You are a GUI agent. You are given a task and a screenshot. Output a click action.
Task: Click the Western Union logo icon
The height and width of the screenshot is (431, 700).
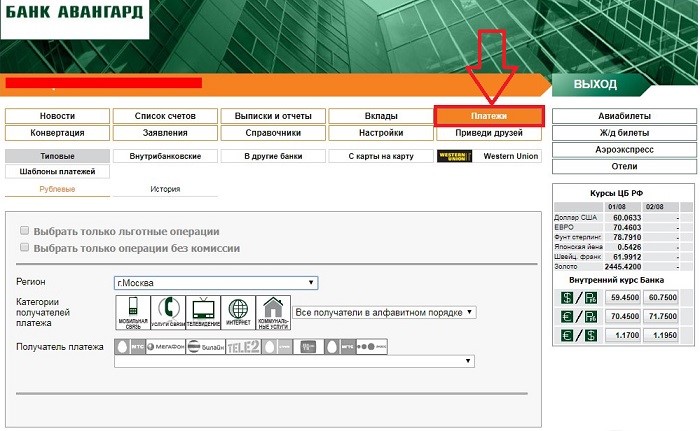click(x=454, y=156)
